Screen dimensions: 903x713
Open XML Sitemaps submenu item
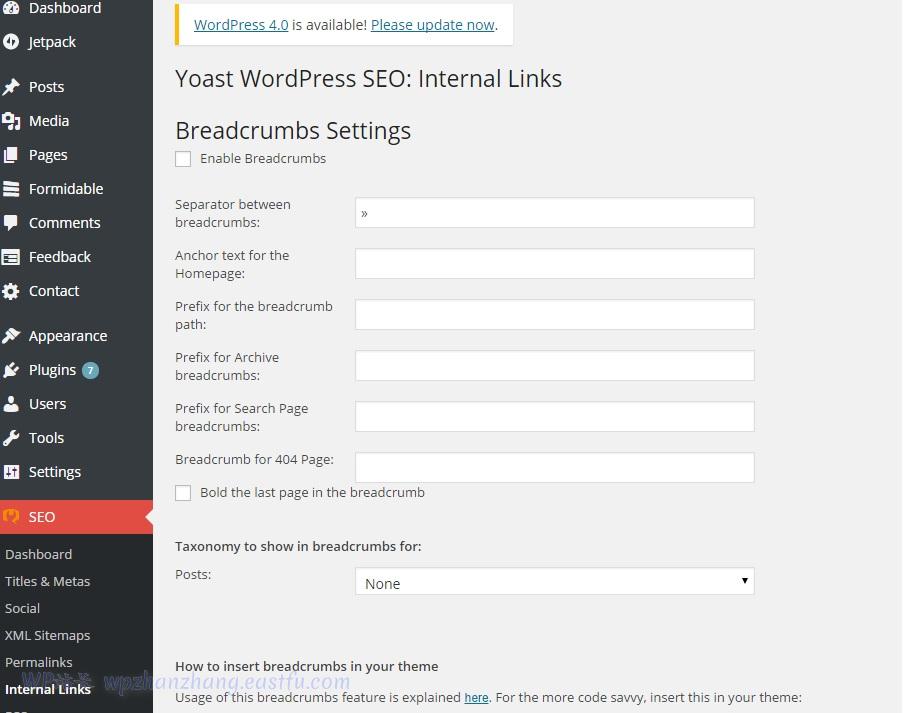click(x=47, y=635)
